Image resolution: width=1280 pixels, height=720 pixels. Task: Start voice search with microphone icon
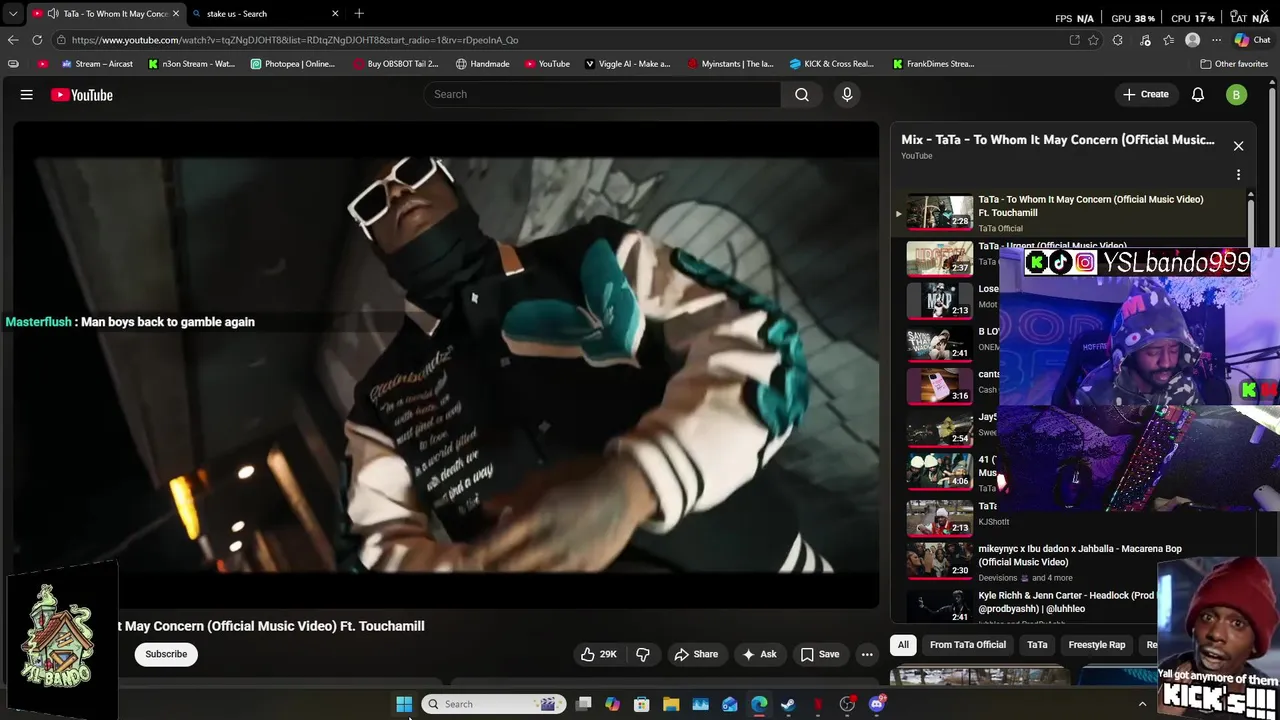(x=847, y=94)
